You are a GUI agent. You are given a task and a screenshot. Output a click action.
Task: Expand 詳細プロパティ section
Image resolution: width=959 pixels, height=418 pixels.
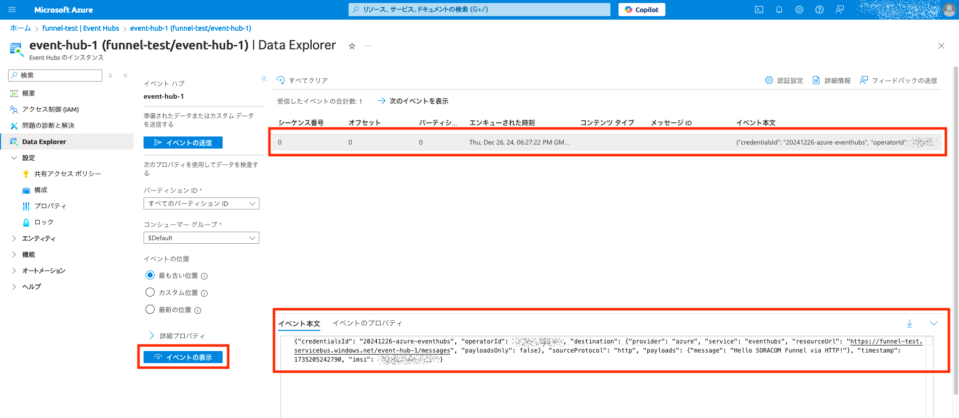[x=177, y=335]
